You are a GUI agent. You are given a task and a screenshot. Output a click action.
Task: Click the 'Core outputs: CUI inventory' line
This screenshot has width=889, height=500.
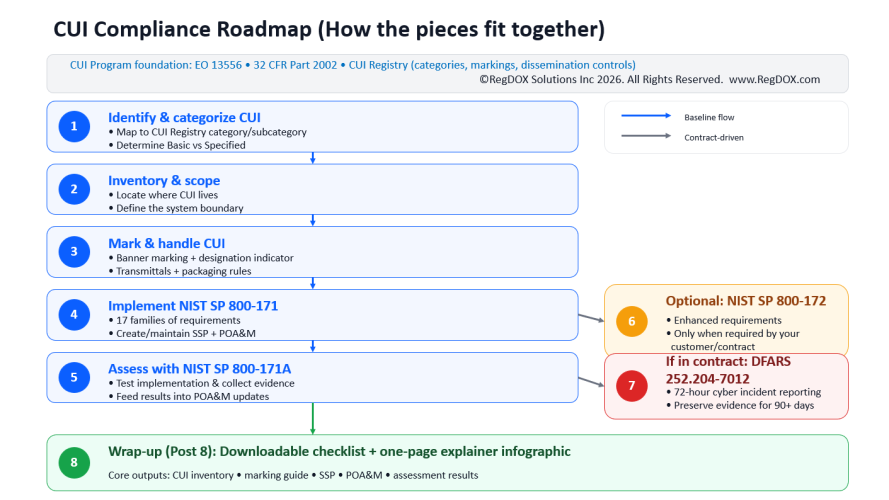[x=293, y=475]
